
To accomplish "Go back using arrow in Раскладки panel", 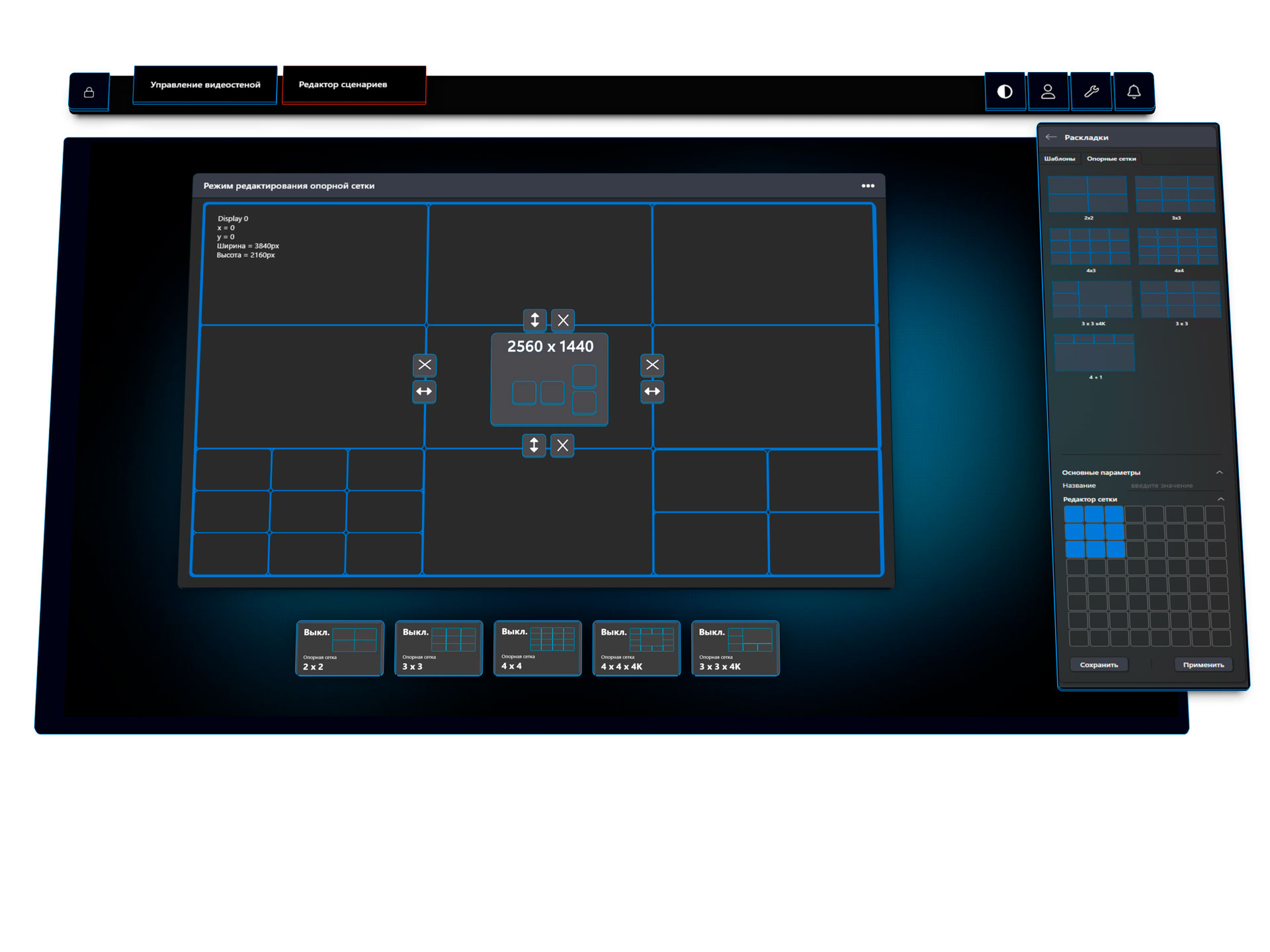I will (x=1052, y=136).
